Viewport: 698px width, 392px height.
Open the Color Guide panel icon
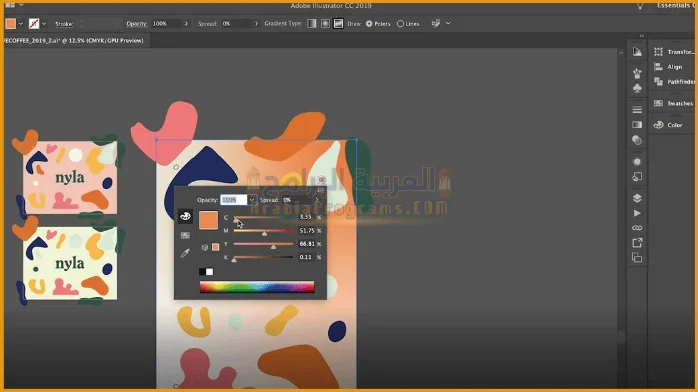637,52
